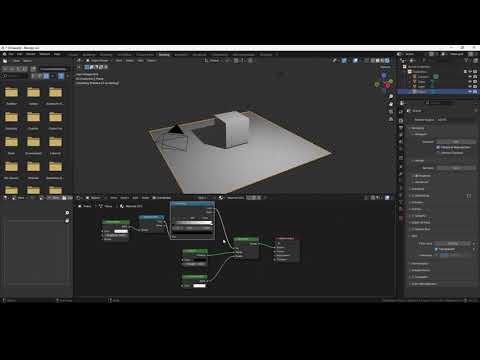Open the black color swatch in middle green node

pyautogui.click(x=200, y=260)
